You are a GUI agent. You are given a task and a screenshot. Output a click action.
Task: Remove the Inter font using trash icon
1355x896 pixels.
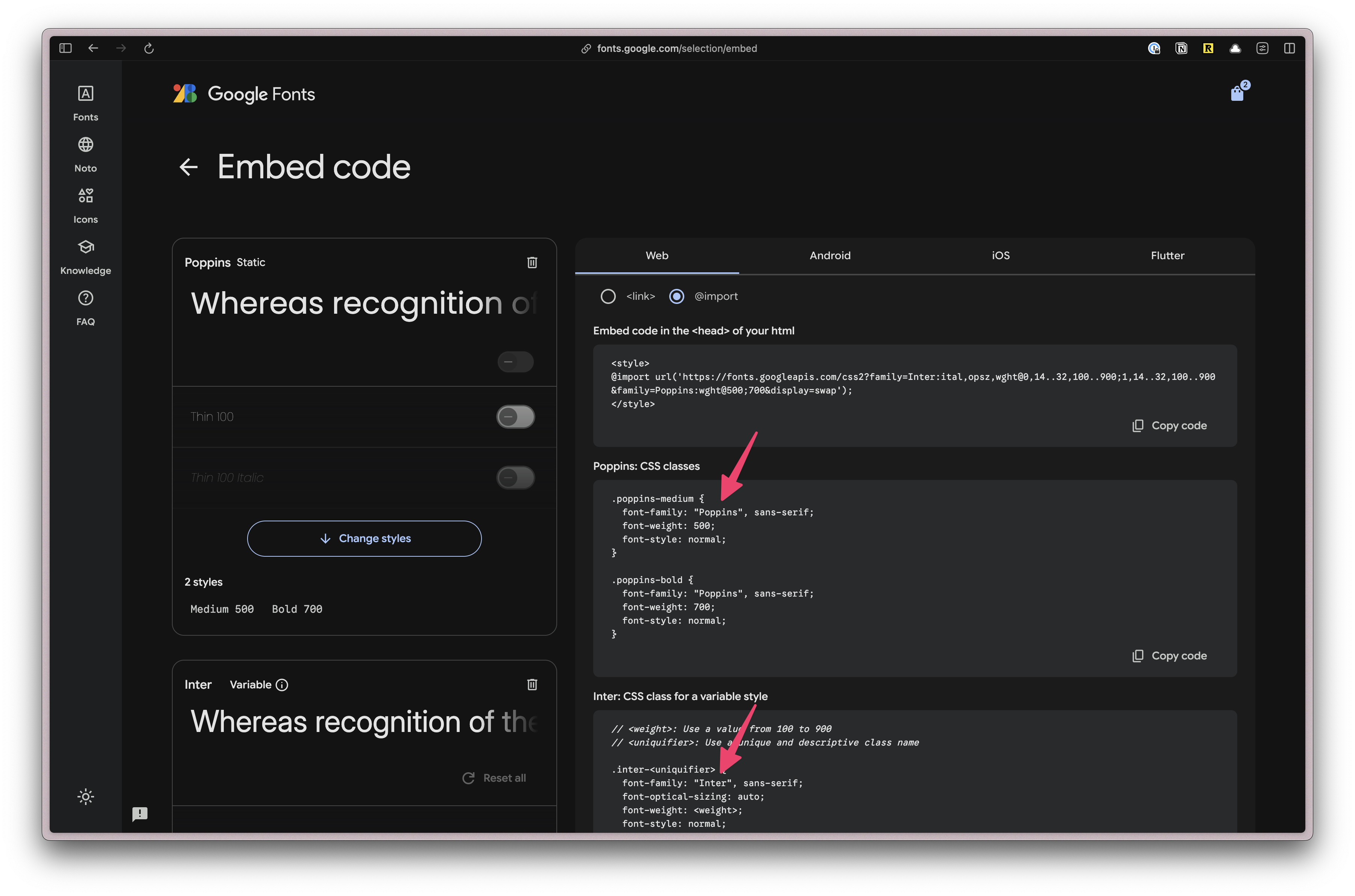click(x=532, y=684)
